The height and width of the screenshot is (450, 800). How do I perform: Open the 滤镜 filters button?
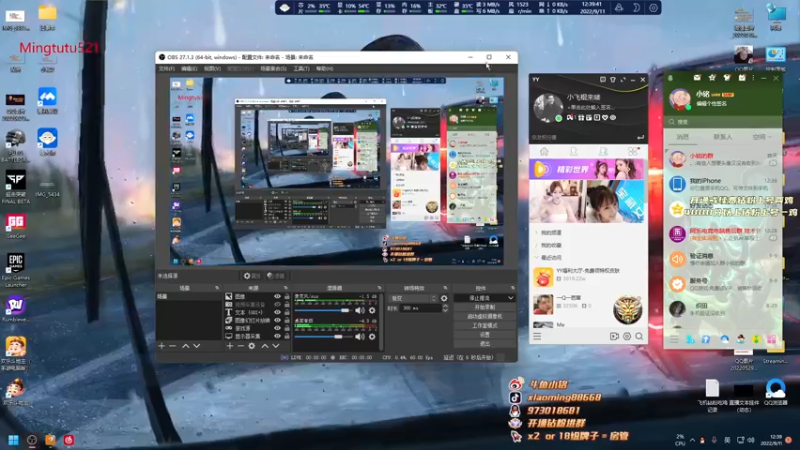(276, 276)
